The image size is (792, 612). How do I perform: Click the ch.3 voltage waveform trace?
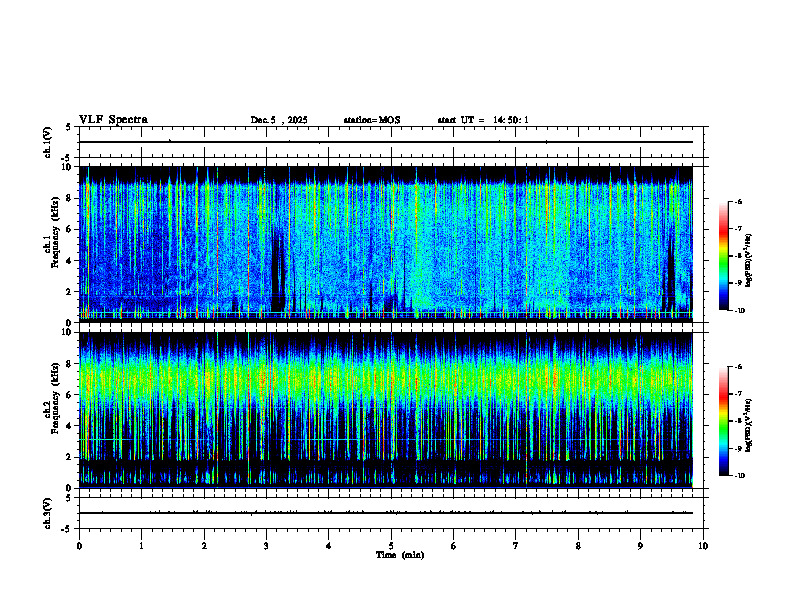coord(386,513)
